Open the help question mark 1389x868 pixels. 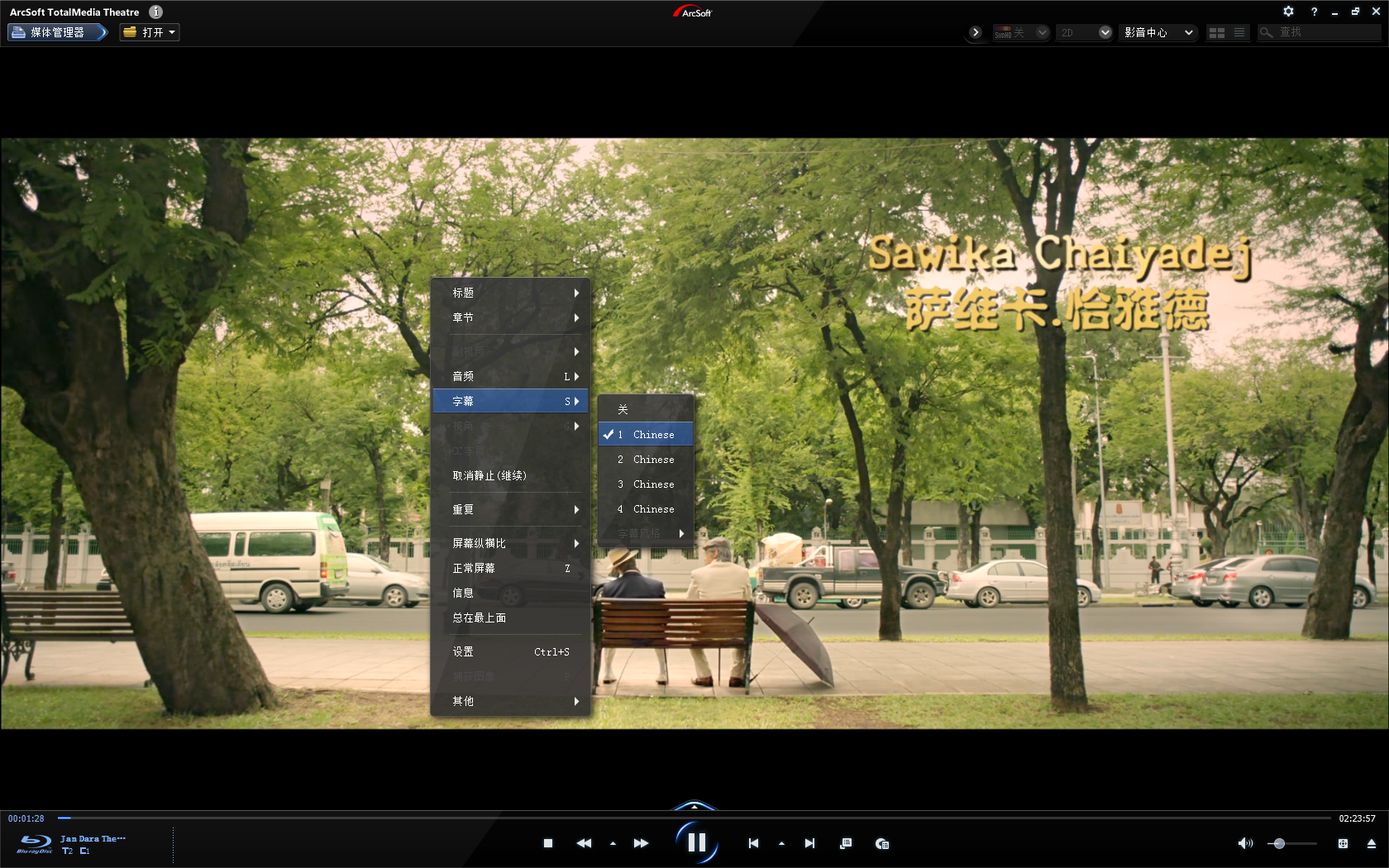pos(1314,12)
